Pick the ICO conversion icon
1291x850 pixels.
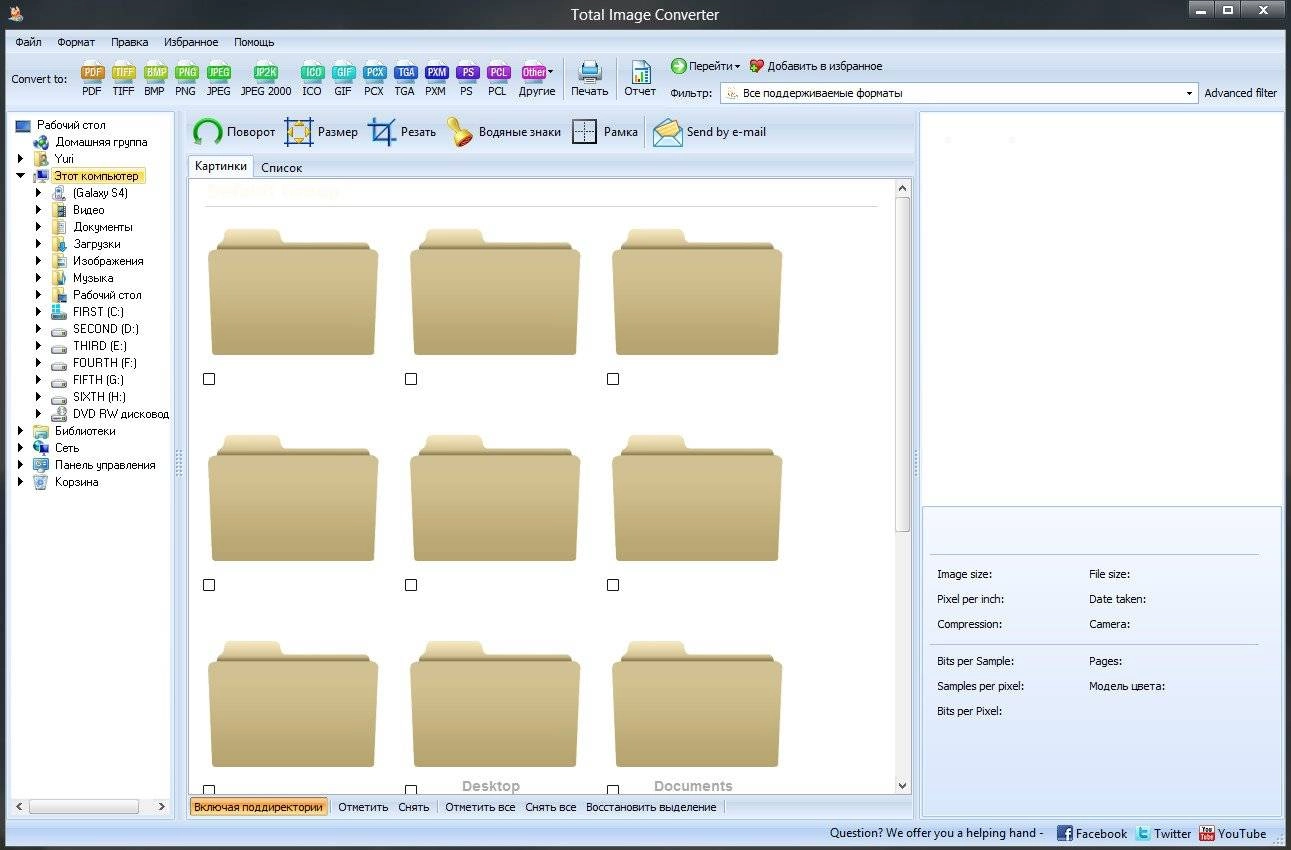click(312, 79)
